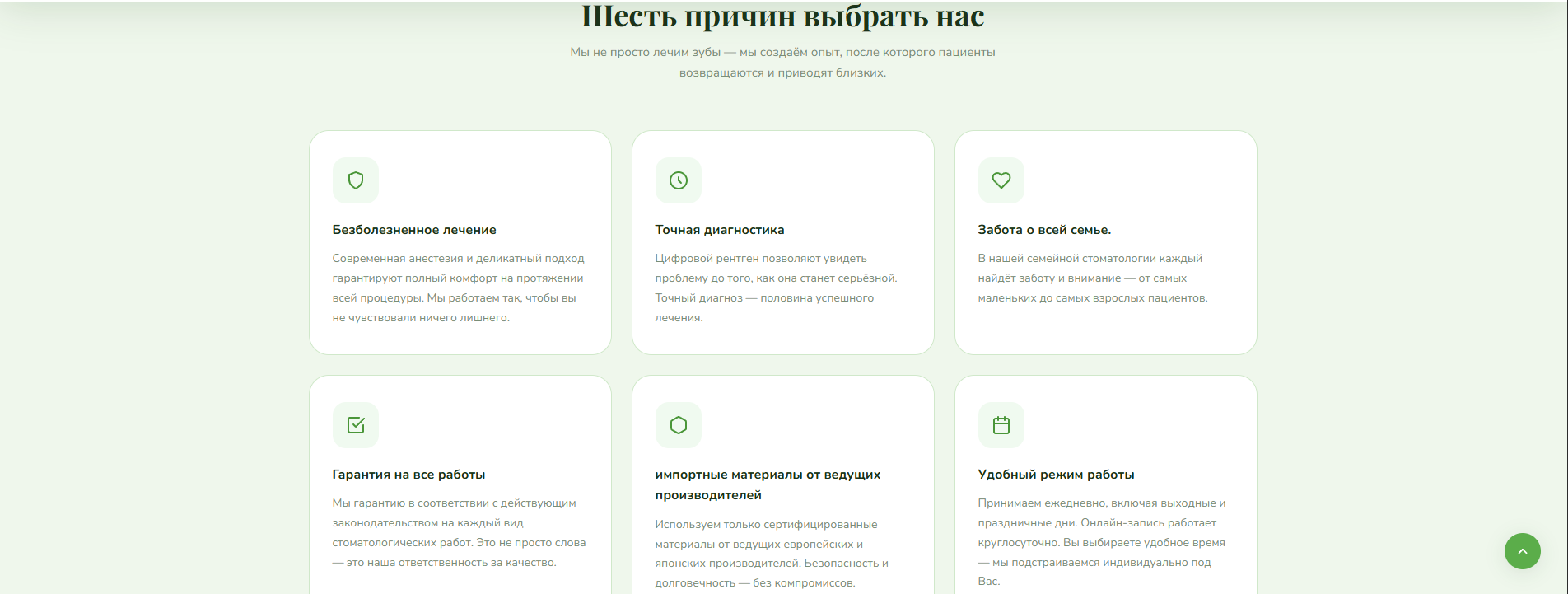The width and height of the screenshot is (1568, 594).
Task: Click the subtitle starting Мы не просто лечим зубы
Action: (x=783, y=63)
